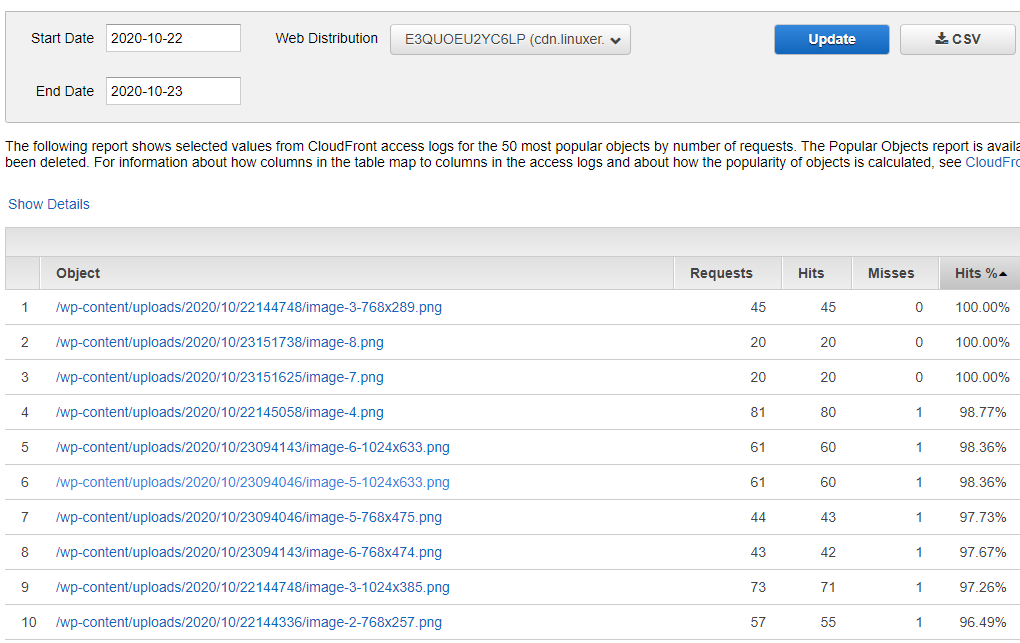Open image-4.png object link

pos(219,412)
